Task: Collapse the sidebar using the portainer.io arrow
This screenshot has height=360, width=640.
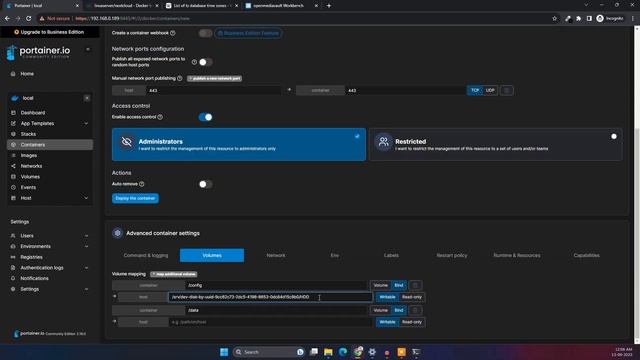Action: point(88,49)
